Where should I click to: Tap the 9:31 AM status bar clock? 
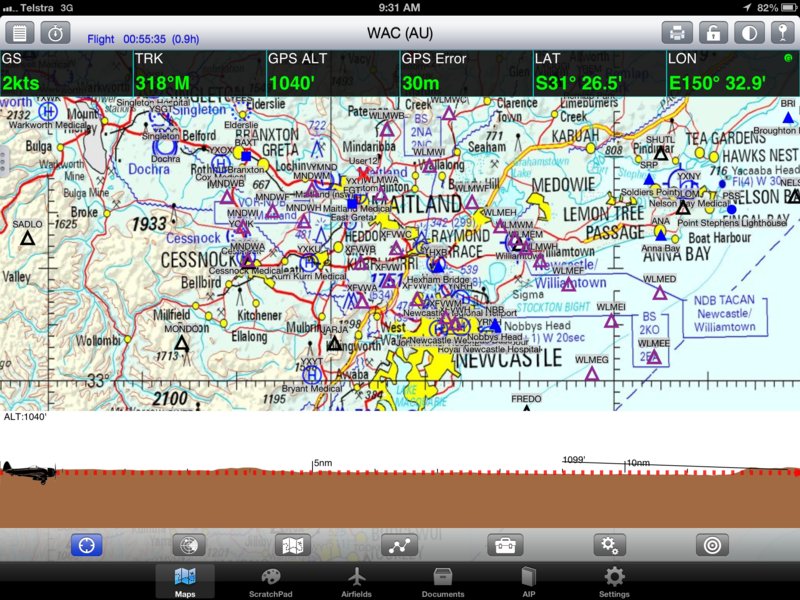tap(399, 8)
